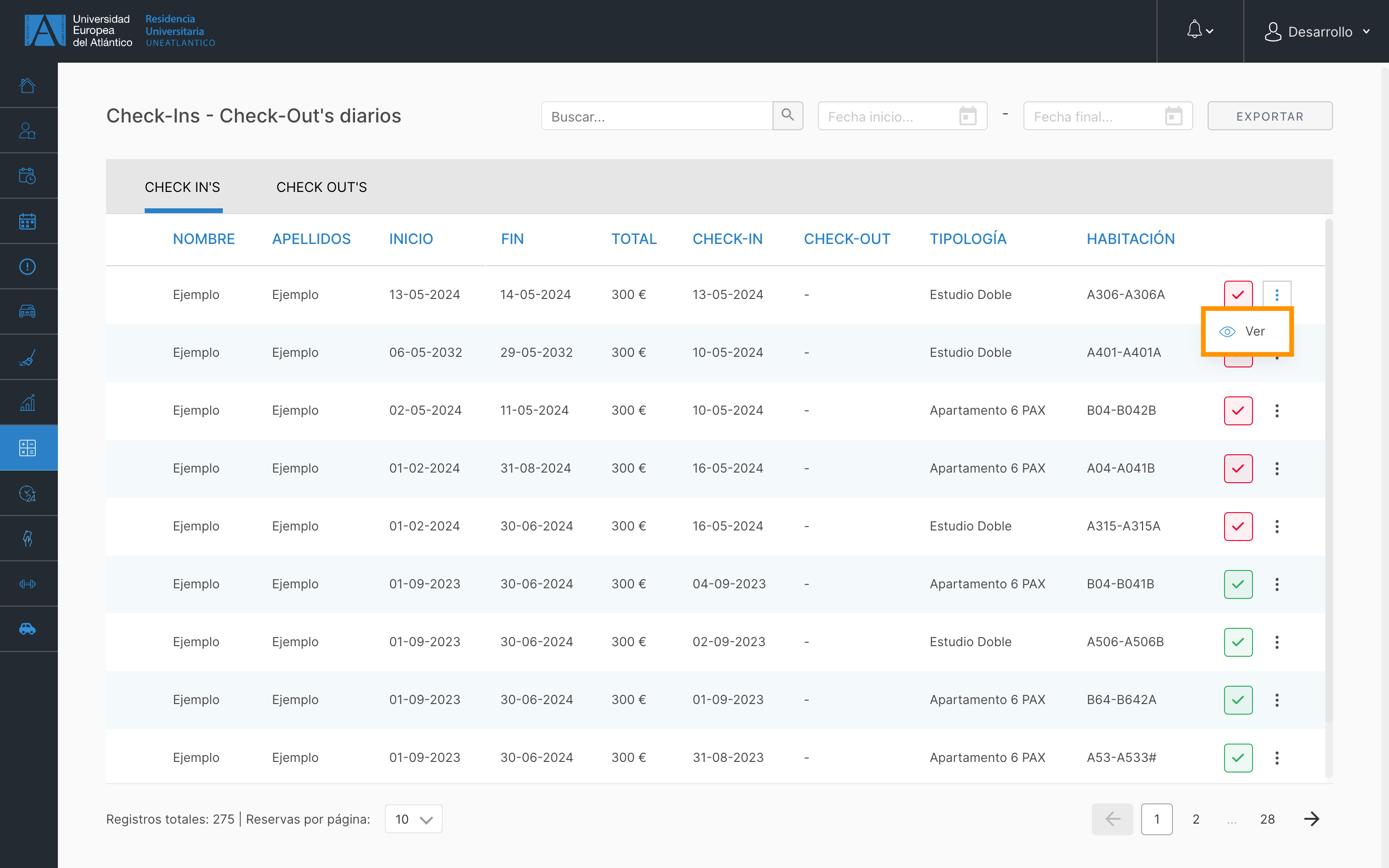The image size is (1389, 868).
Task: Sort by the APELLIDOS column header
Action: [x=311, y=239]
